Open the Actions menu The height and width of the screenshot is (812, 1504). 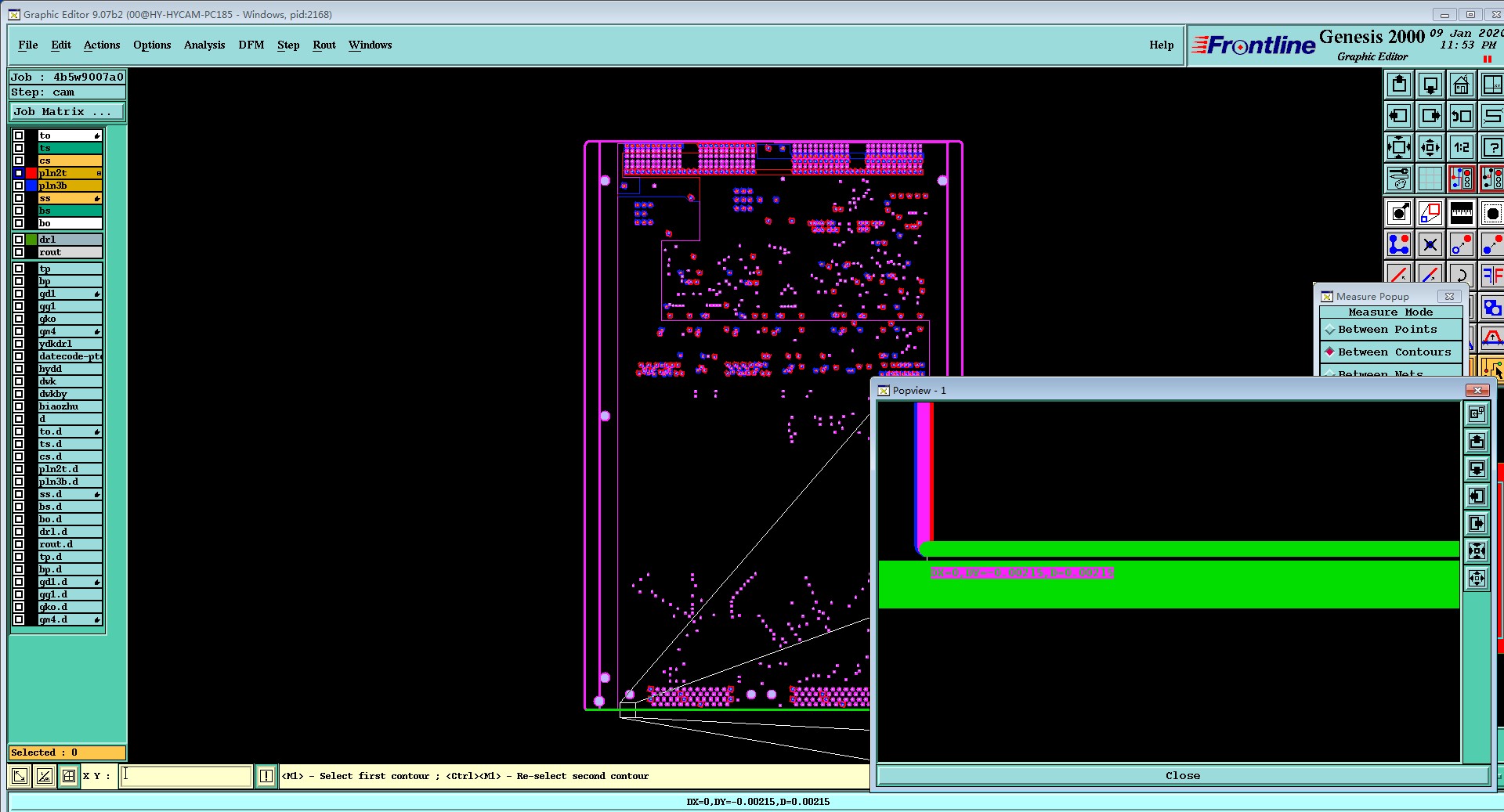click(x=102, y=45)
